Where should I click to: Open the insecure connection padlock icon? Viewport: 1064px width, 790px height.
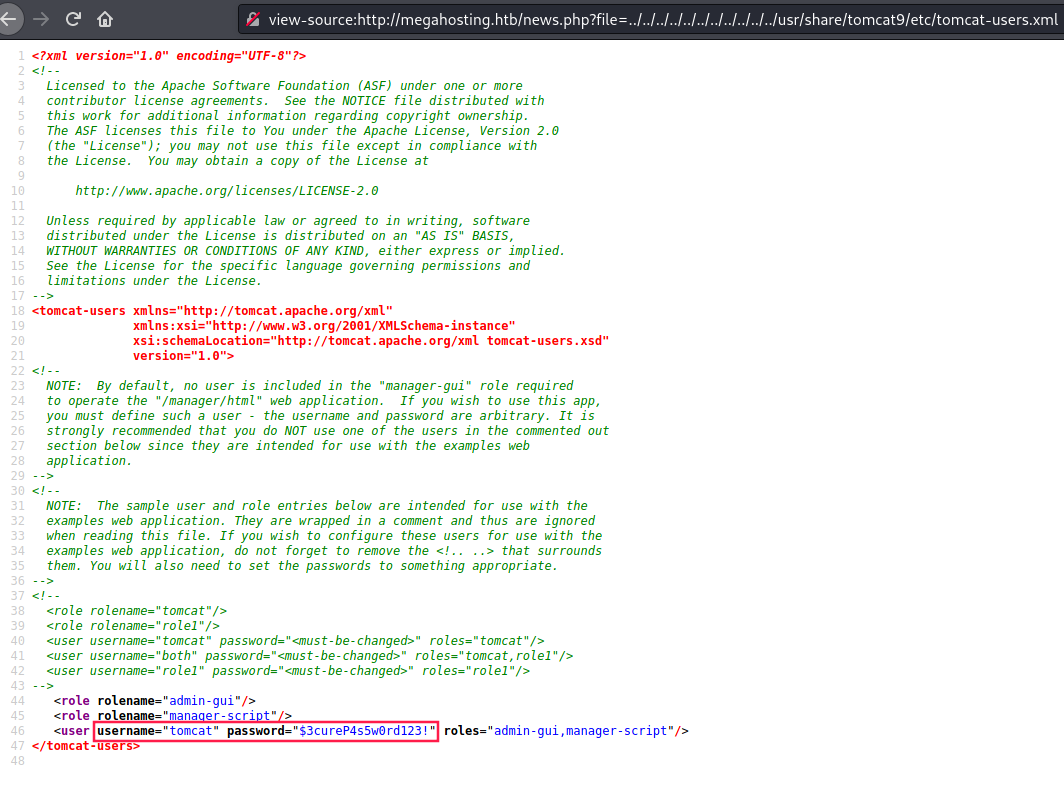[253, 19]
